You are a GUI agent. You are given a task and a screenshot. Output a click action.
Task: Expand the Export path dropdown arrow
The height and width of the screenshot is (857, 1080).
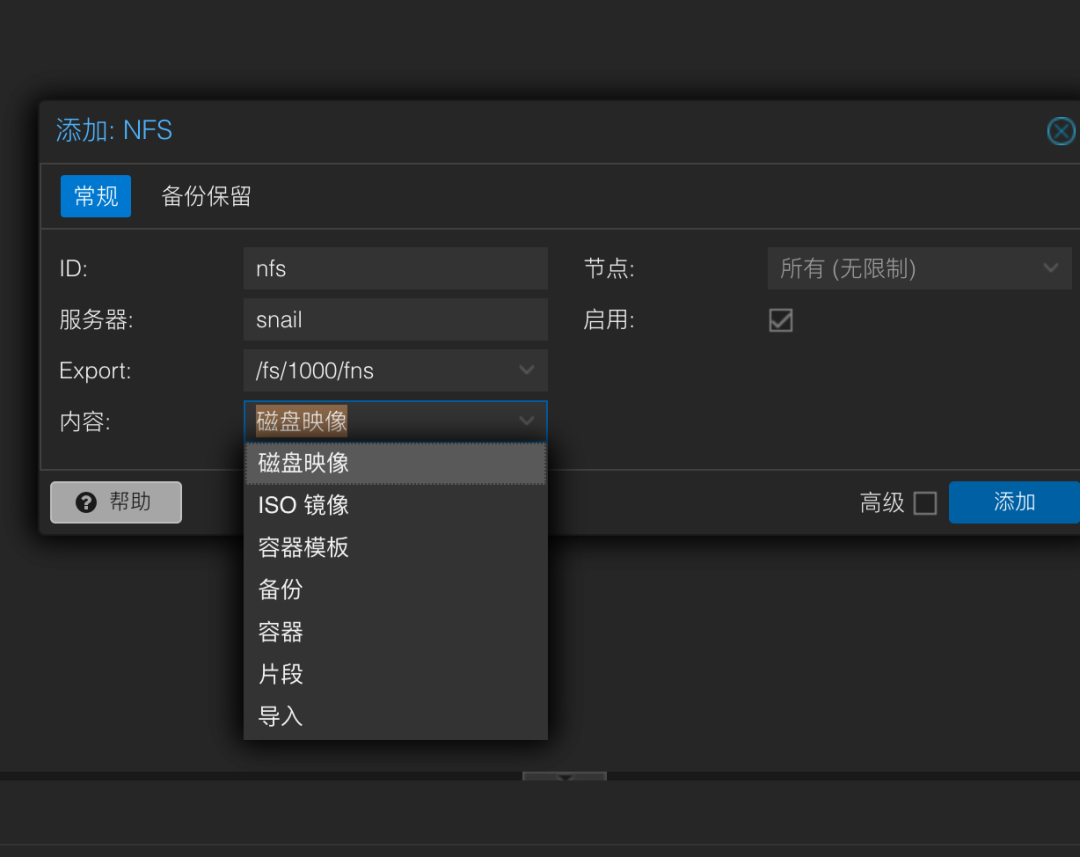pyautogui.click(x=527, y=371)
